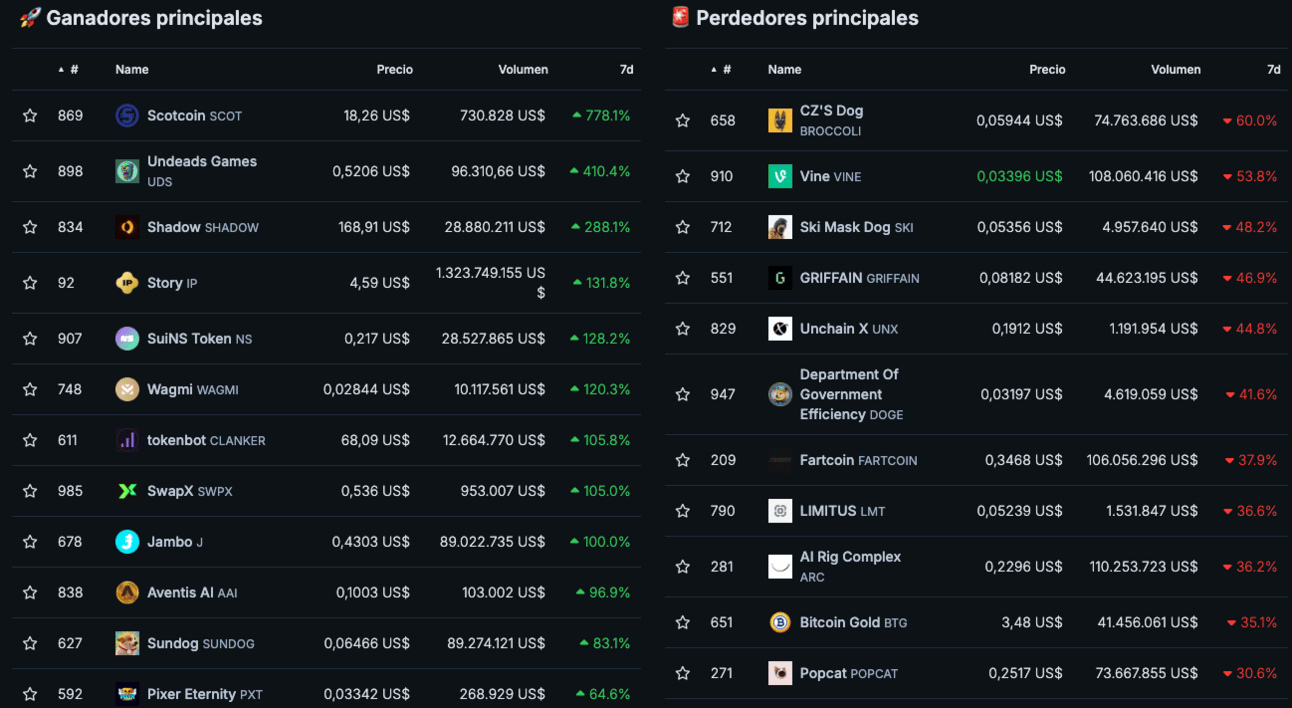Sort gainers table by Precio header

click(x=395, y=69)
